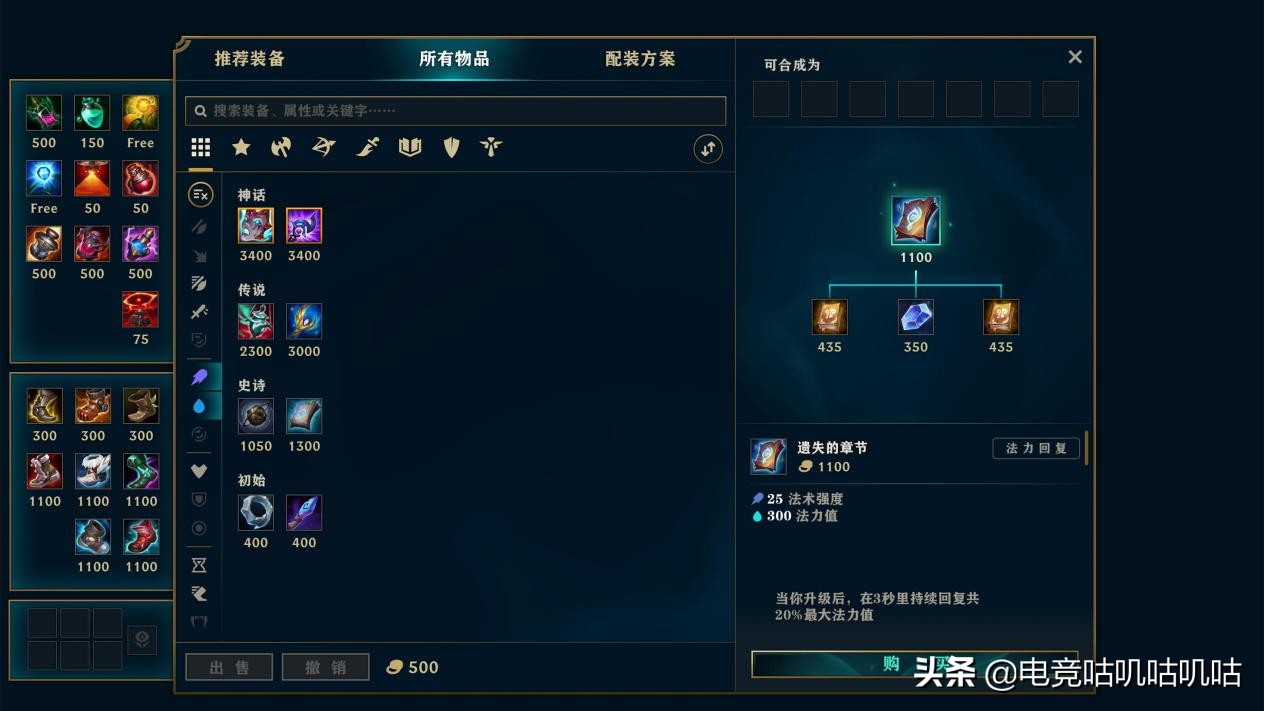Toggle the purple ability power stat filter

[x=199, y=378]
